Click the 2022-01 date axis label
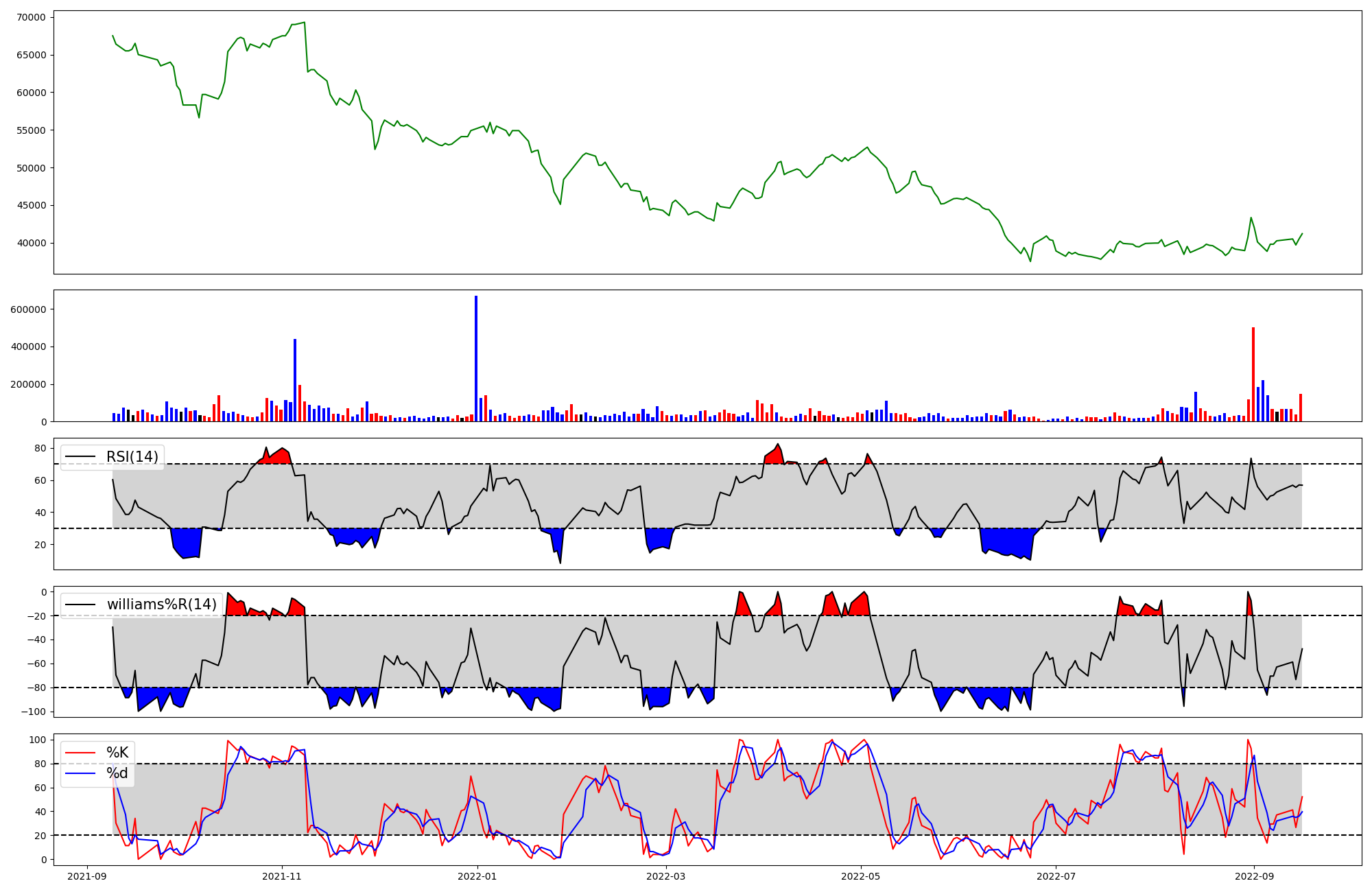The width and height of the screenshot is (1372, 892). coord(477,876)
